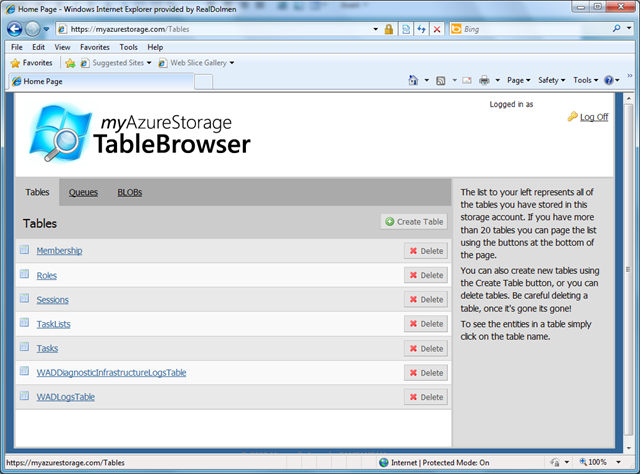
Task: Select the Home Page browser tab
Action: (x=101, y=81)
